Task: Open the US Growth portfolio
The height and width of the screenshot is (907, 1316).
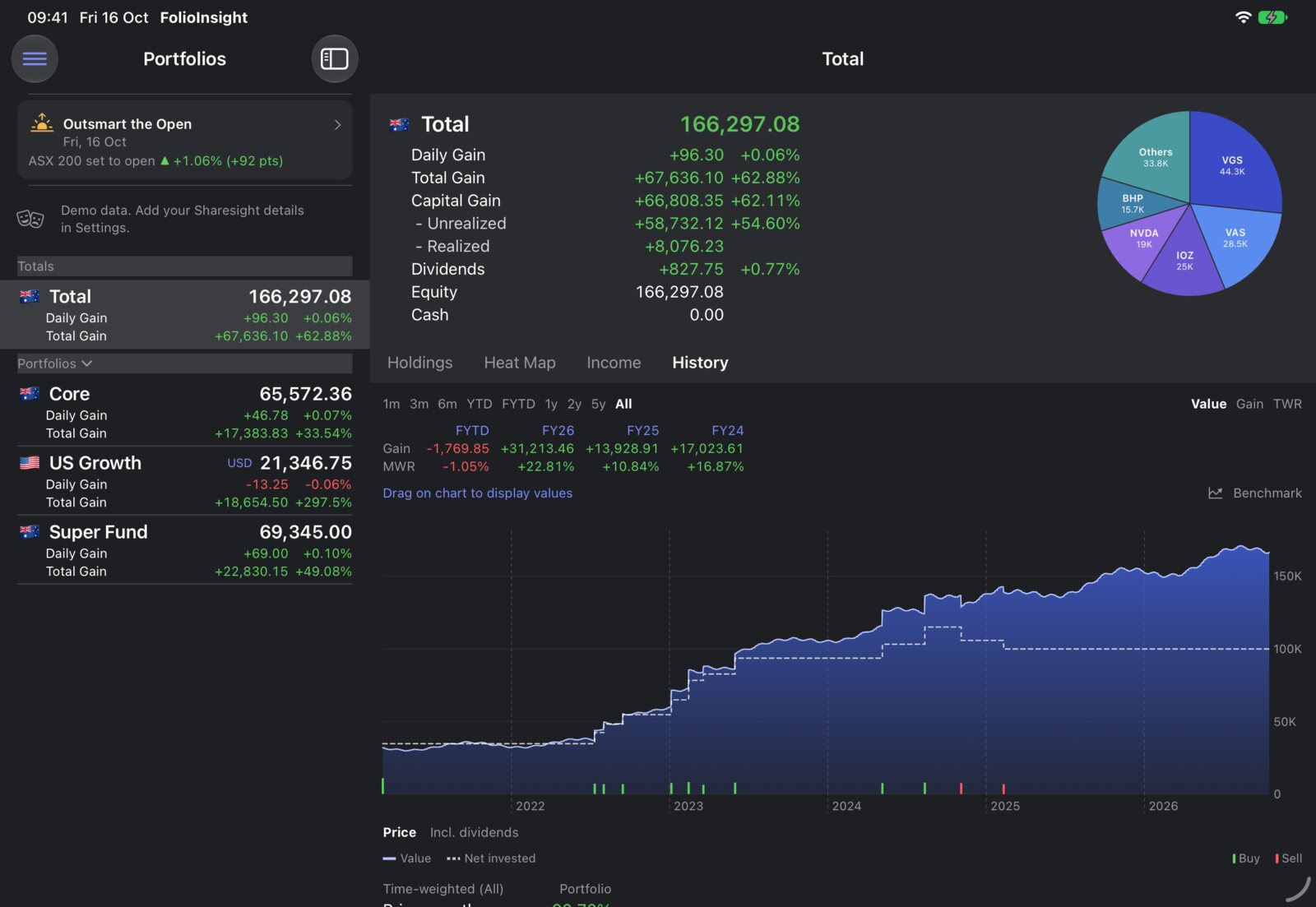Action: (x=185, y=481)
